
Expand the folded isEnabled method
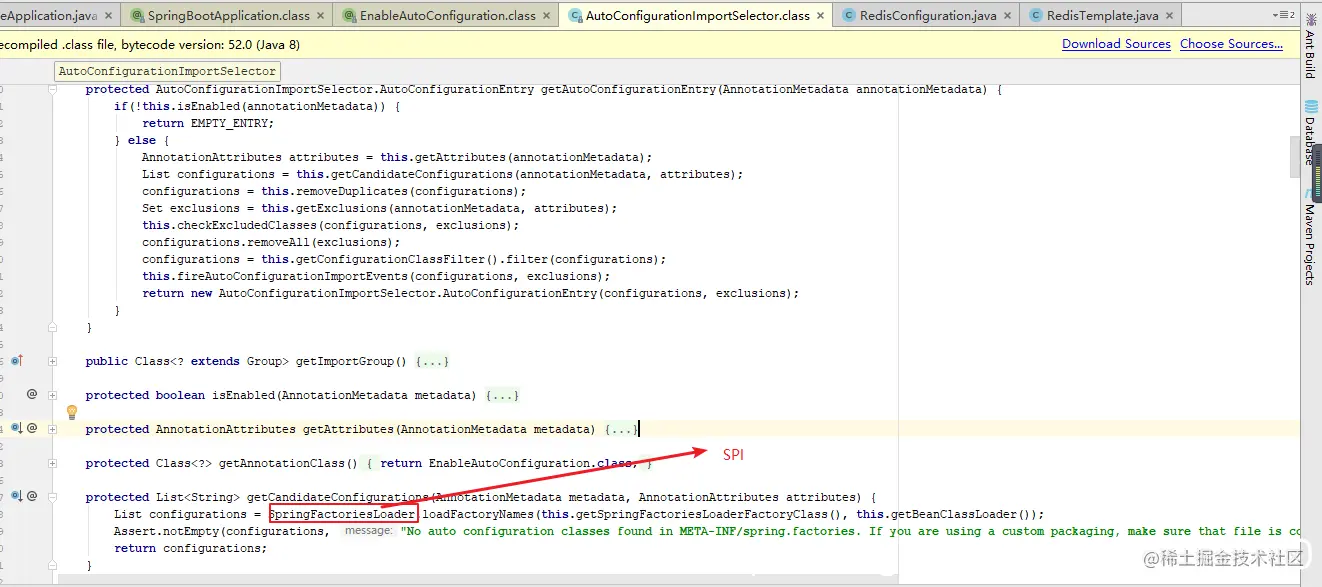pos(52,395)
